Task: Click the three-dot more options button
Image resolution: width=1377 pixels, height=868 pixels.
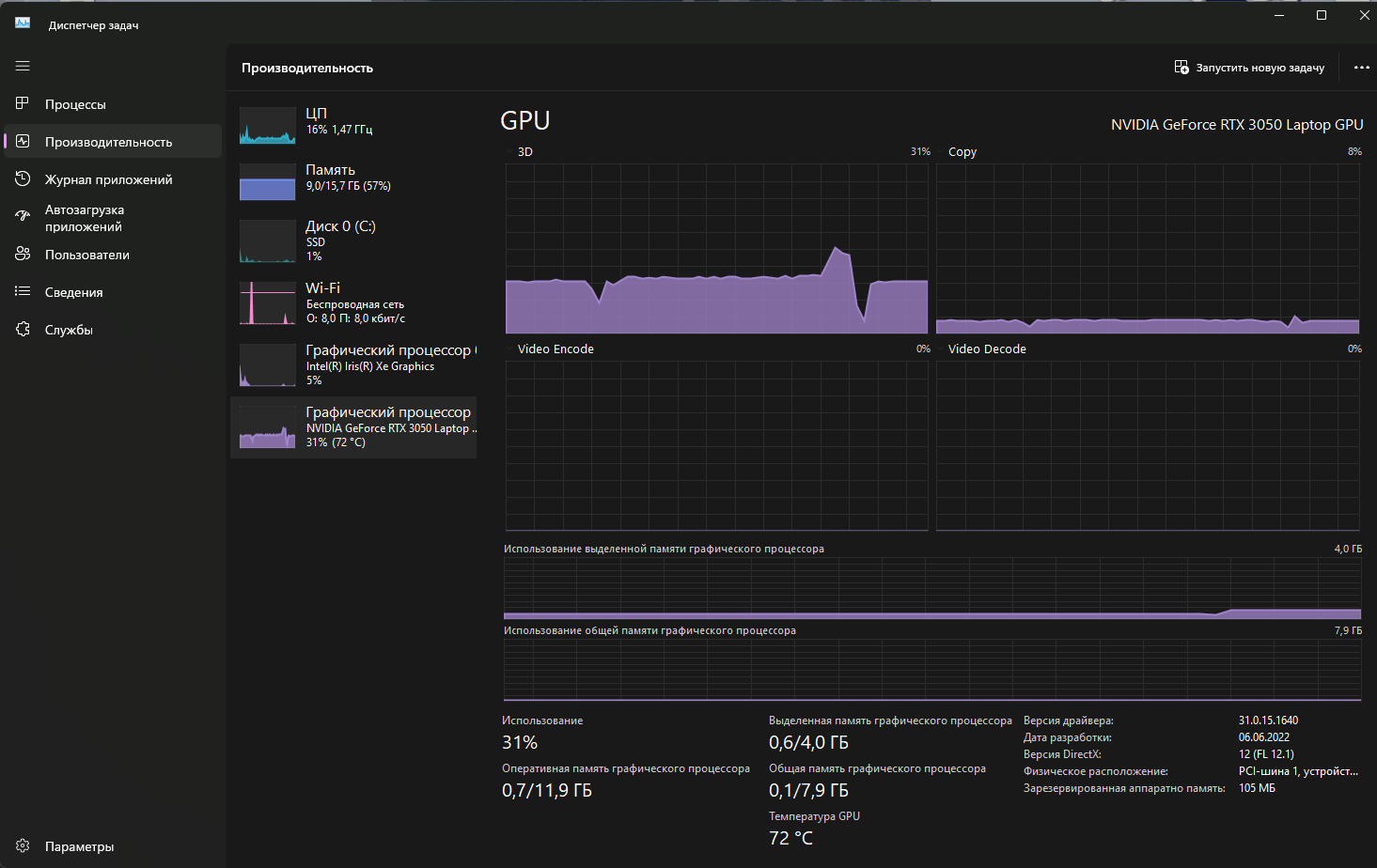Action: point(1361,68)
